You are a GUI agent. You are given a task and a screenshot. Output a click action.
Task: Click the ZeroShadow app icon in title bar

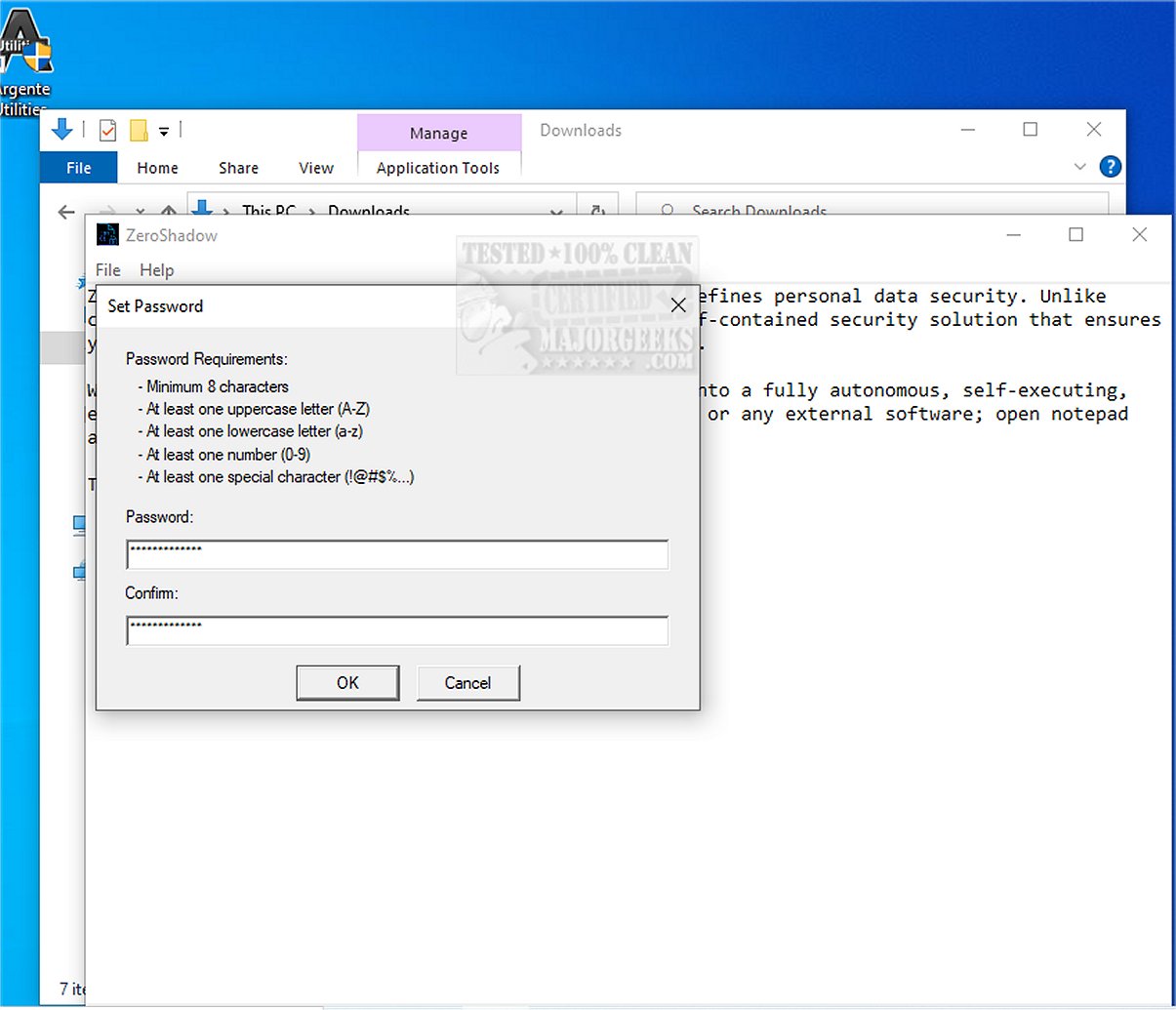pyautogui.click(x=107, y=235)
